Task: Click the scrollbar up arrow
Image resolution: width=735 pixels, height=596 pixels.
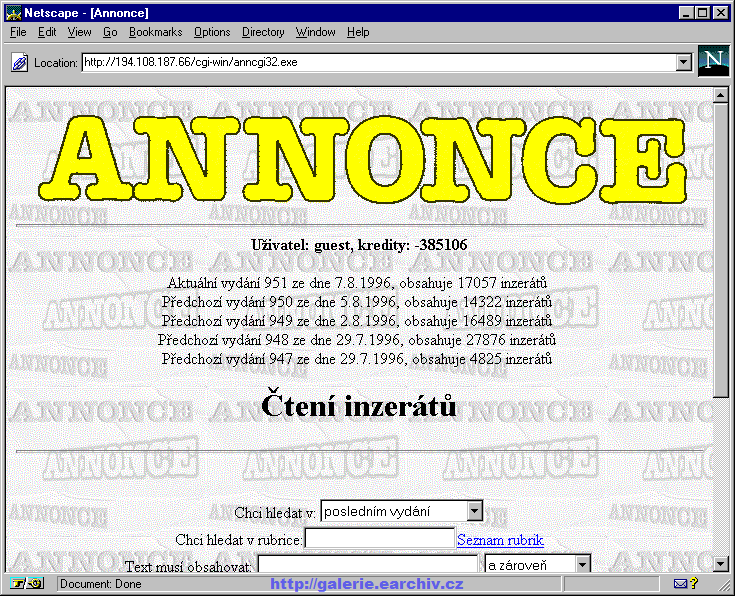Action: pyautogui.click(x=720, y=96)
